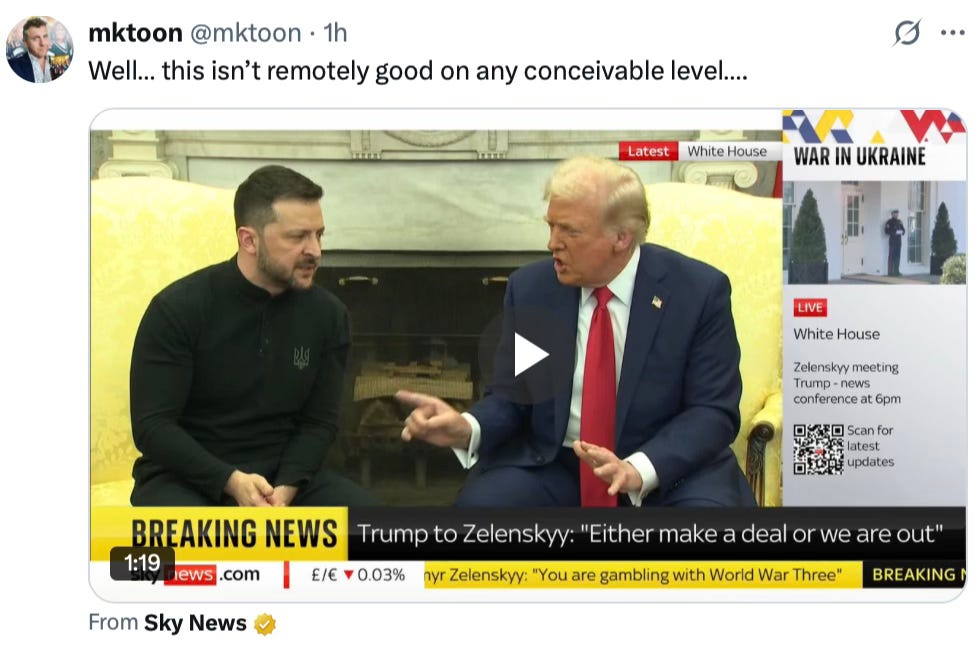Open the mktoon display name link

pyautogui.click(x=136, y=33)
